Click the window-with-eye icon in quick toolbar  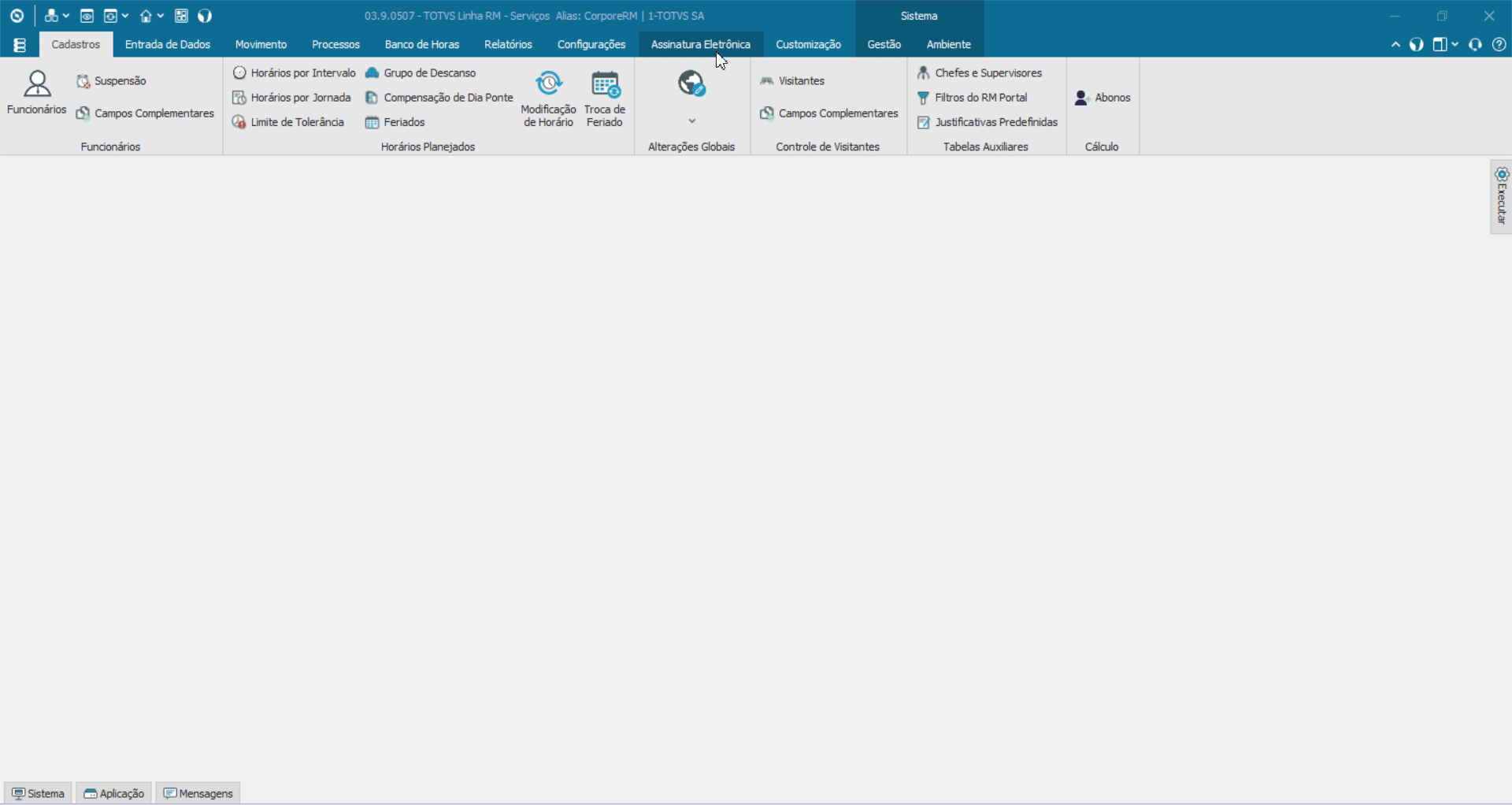[87, 16]
